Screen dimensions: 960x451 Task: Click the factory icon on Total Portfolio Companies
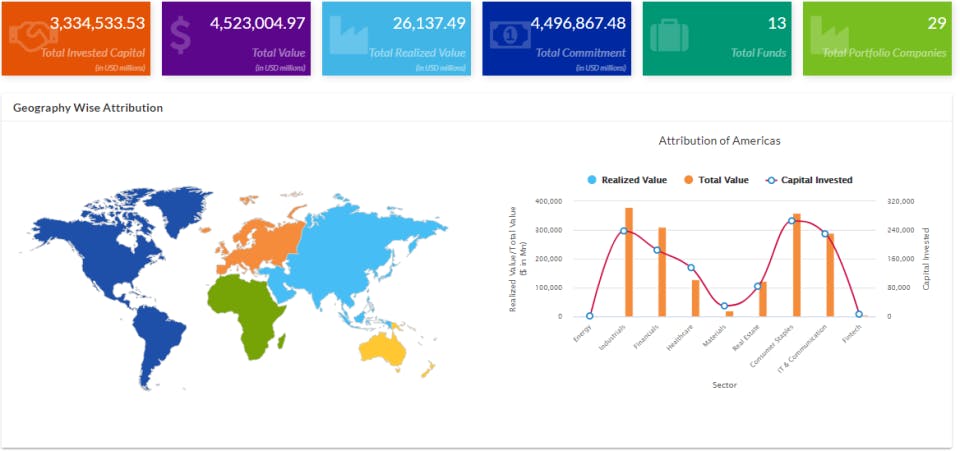[830, 35]
